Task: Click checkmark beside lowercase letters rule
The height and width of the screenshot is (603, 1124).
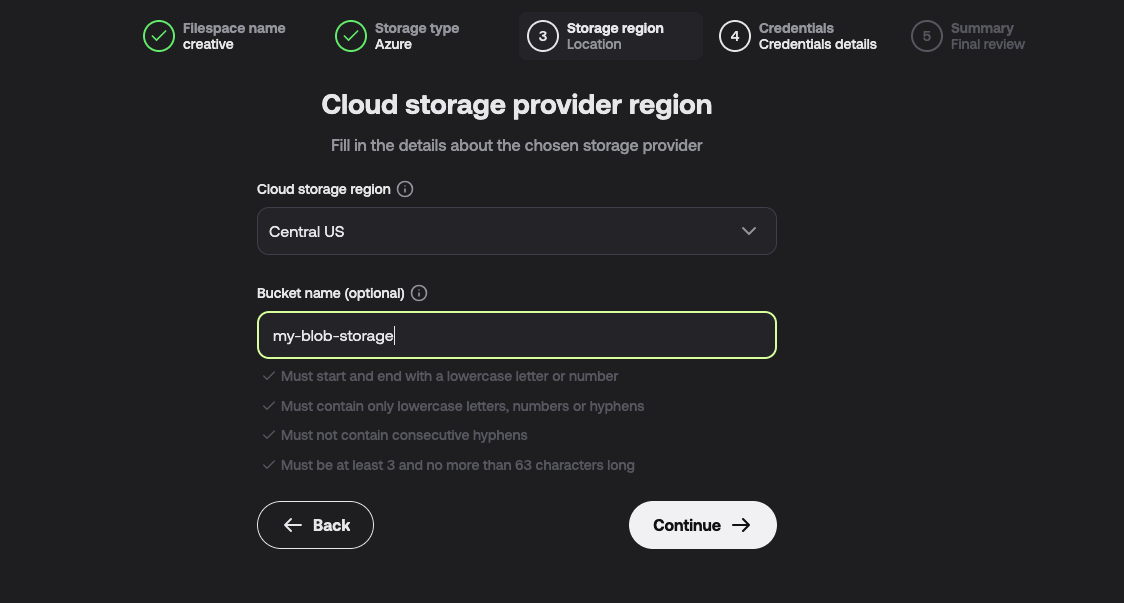Action: point(269,407)
